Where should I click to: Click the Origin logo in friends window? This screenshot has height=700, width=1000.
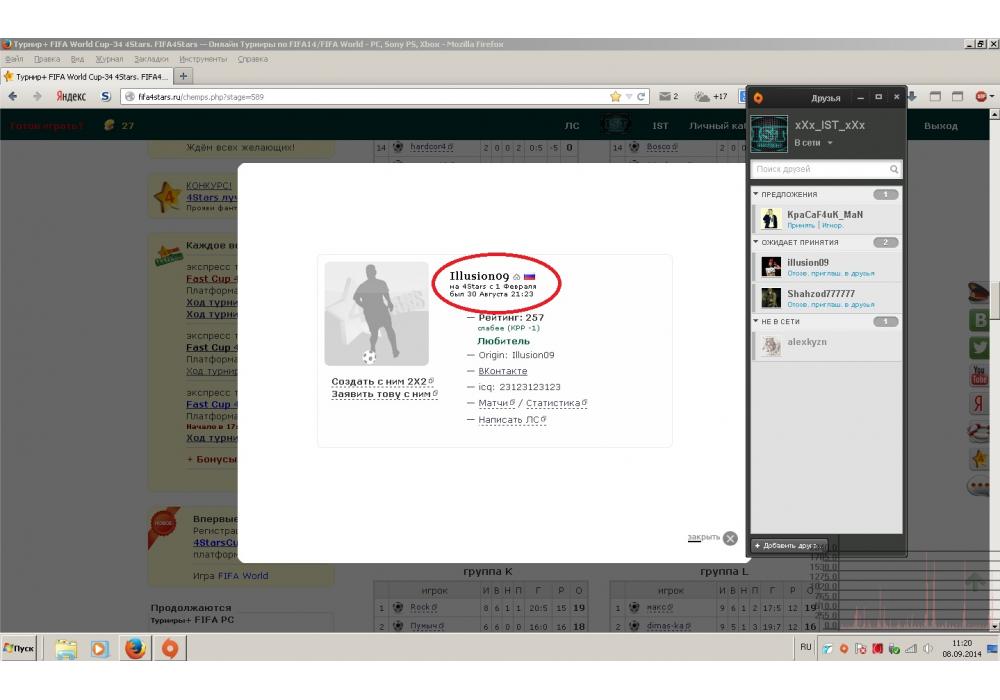[x=758, y=98]
